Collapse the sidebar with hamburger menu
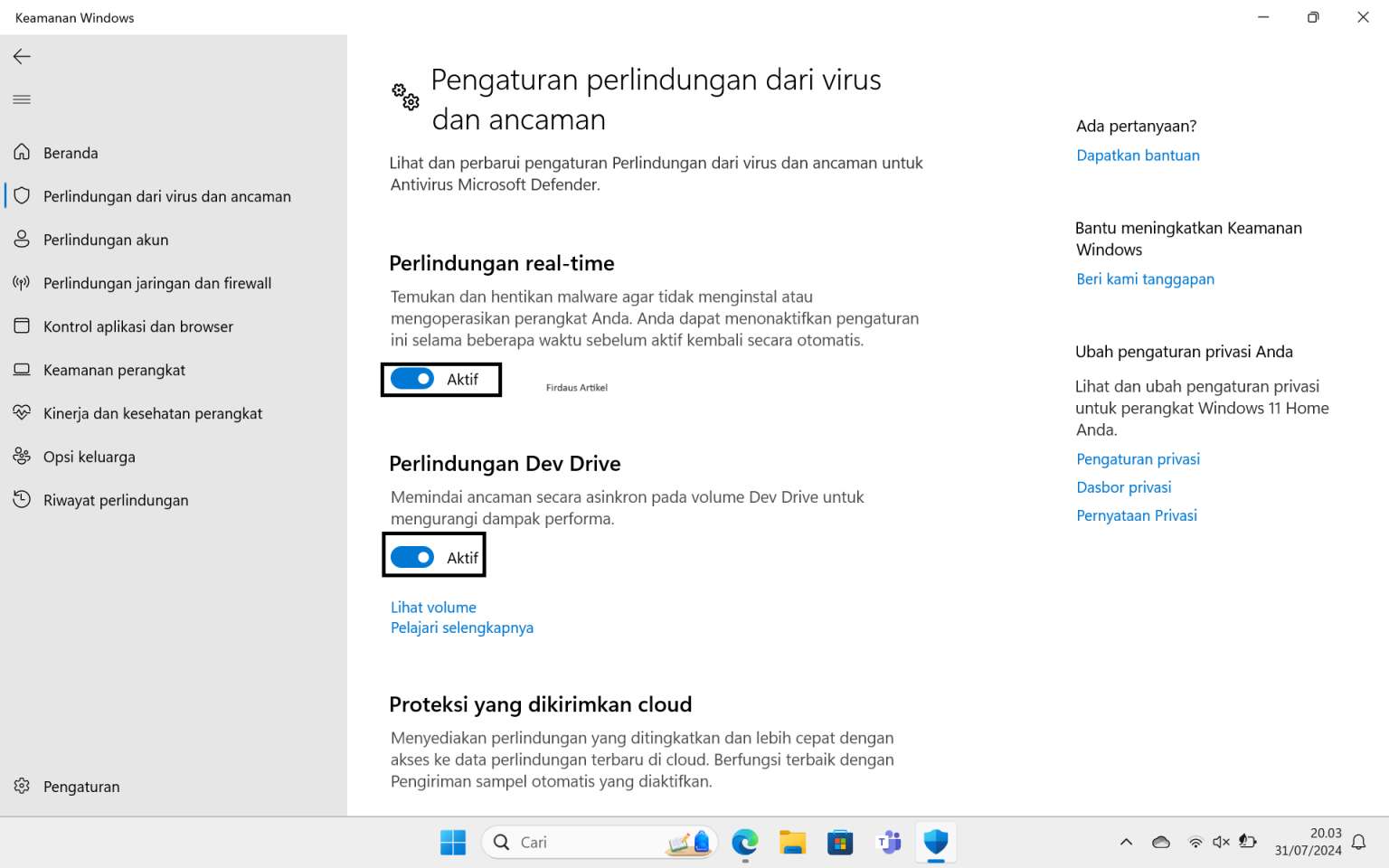This screenshot has width=1389, height=868. click(22, 99)
